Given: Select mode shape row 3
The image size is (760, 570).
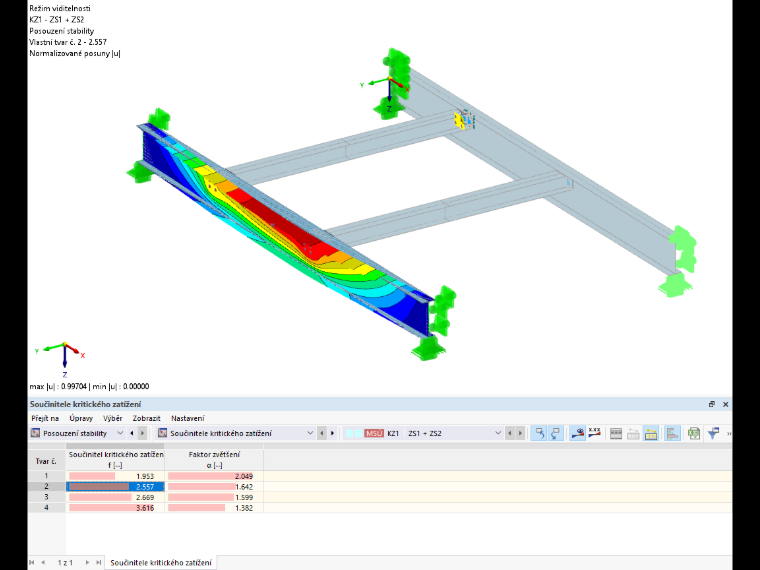Looking at the screenshot, I should coord(47,497).
